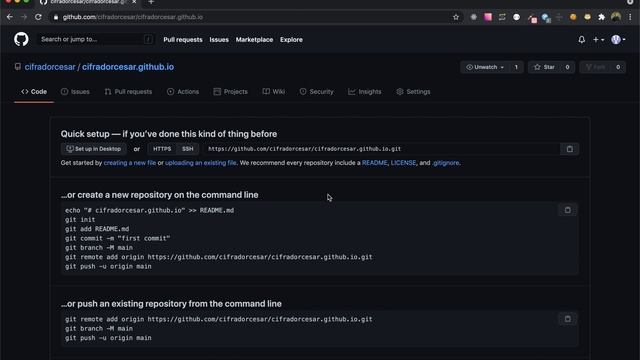Go forward in browser history
The height and width of the screenshot is (360, 640).
pos(24,17)
